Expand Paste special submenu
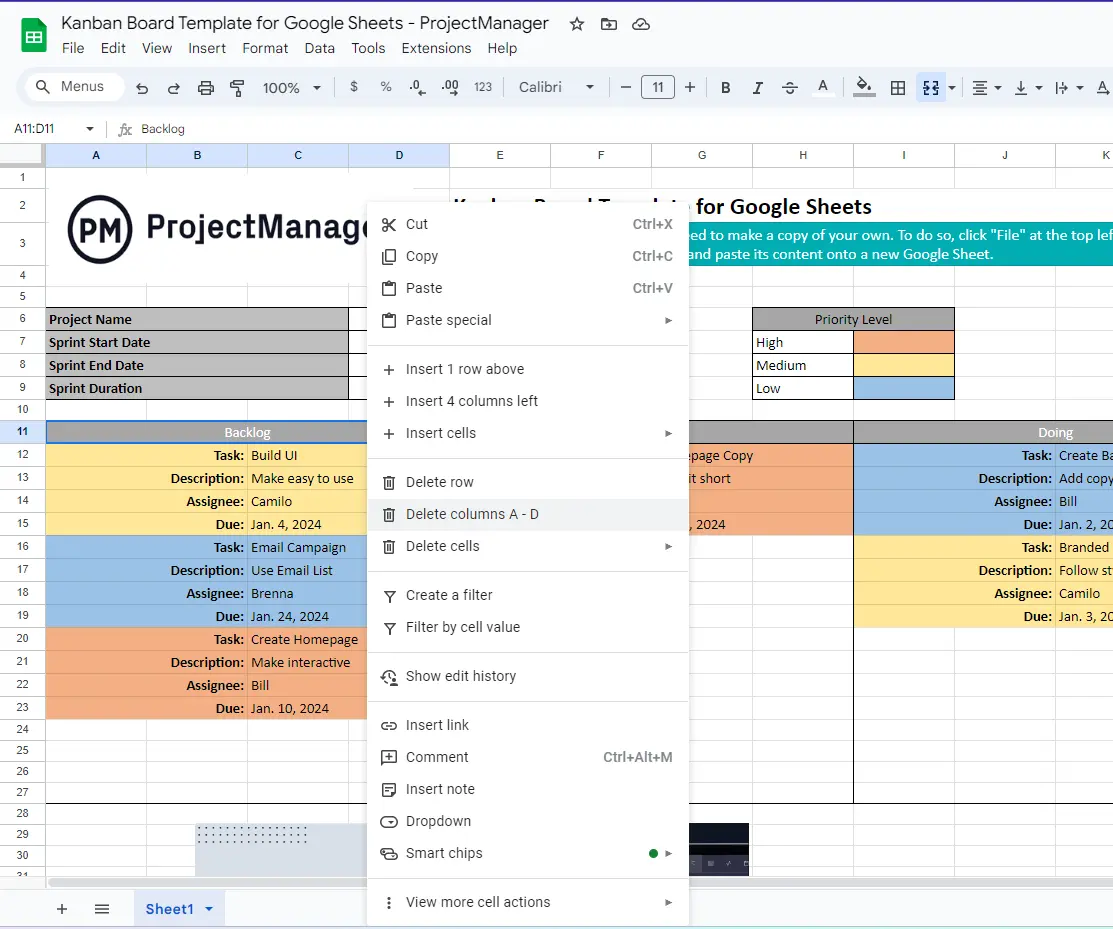 527,320
